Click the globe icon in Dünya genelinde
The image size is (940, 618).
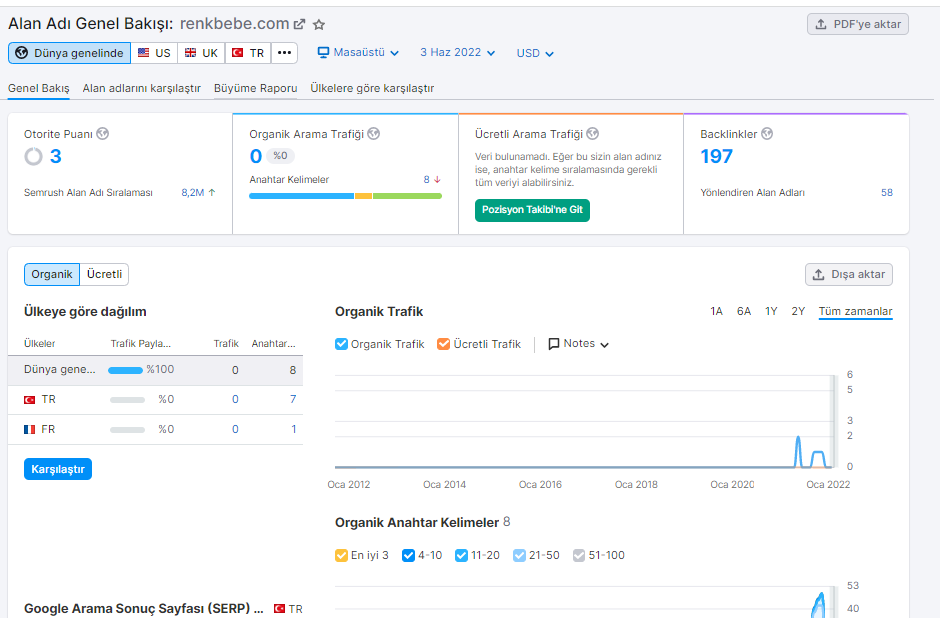tap(22, 53)
